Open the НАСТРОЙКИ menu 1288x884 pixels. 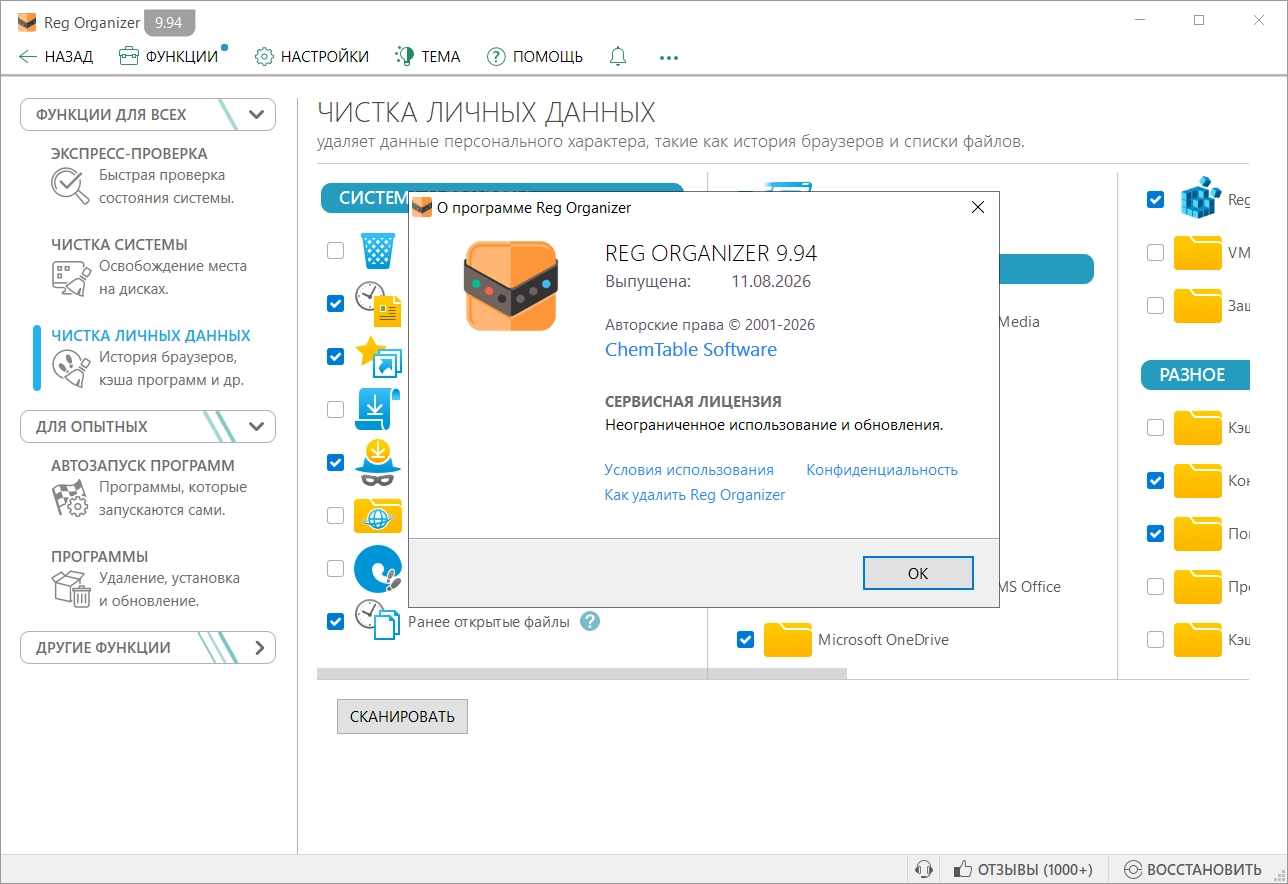click(311, 57)
